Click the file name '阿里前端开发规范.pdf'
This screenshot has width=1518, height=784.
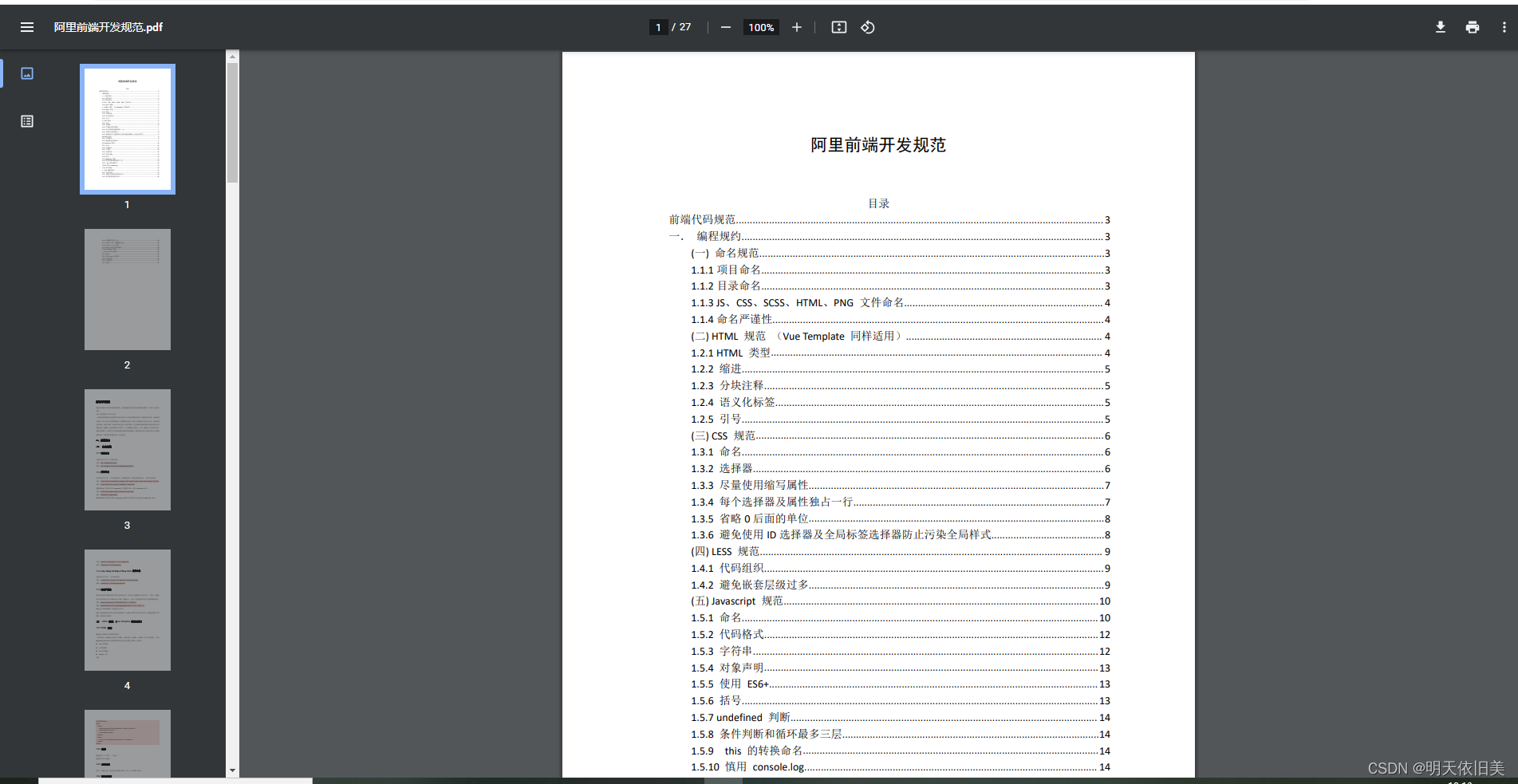click(108, 27)
